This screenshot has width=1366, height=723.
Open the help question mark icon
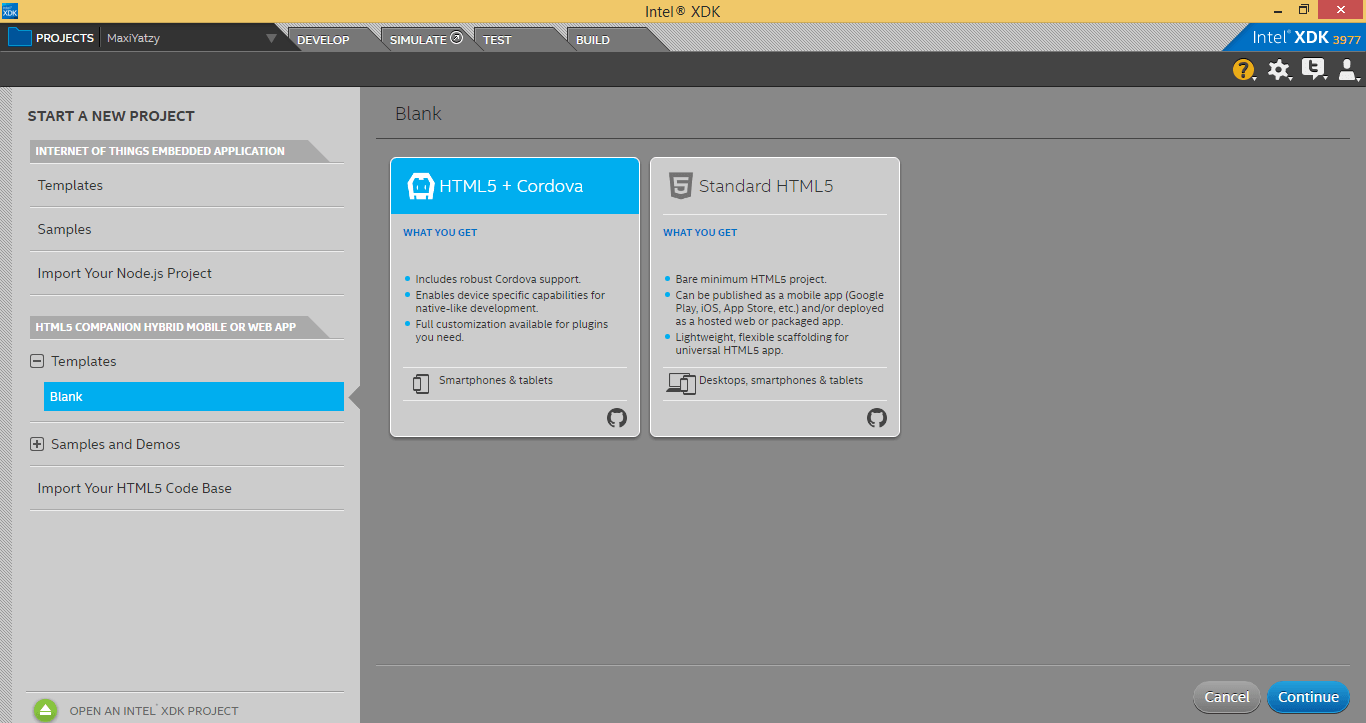click(x=1243, y=70)
